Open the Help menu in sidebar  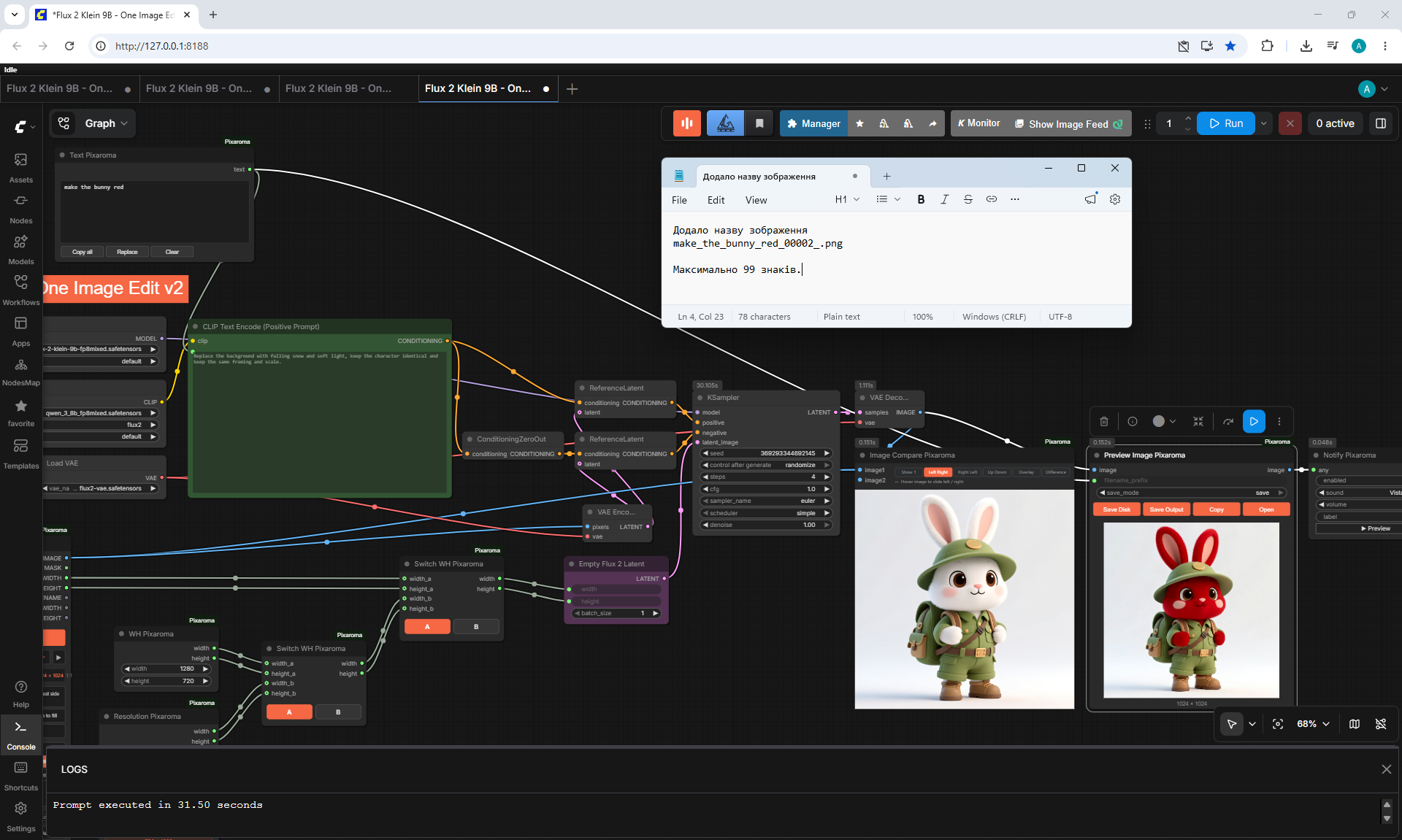(x=21, y=694)
